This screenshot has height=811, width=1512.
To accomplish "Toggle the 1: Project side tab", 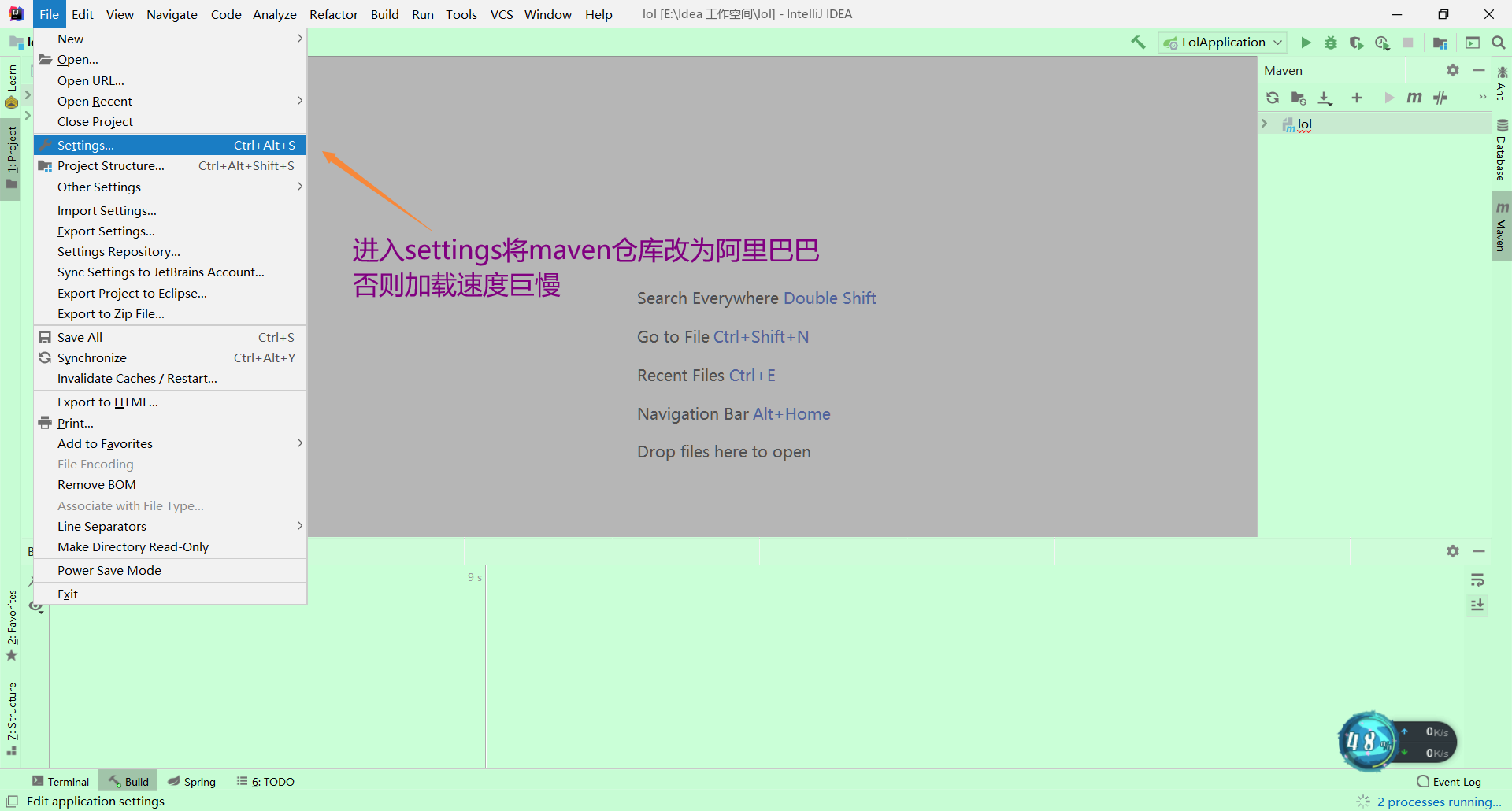I will (x=11, y=157).
